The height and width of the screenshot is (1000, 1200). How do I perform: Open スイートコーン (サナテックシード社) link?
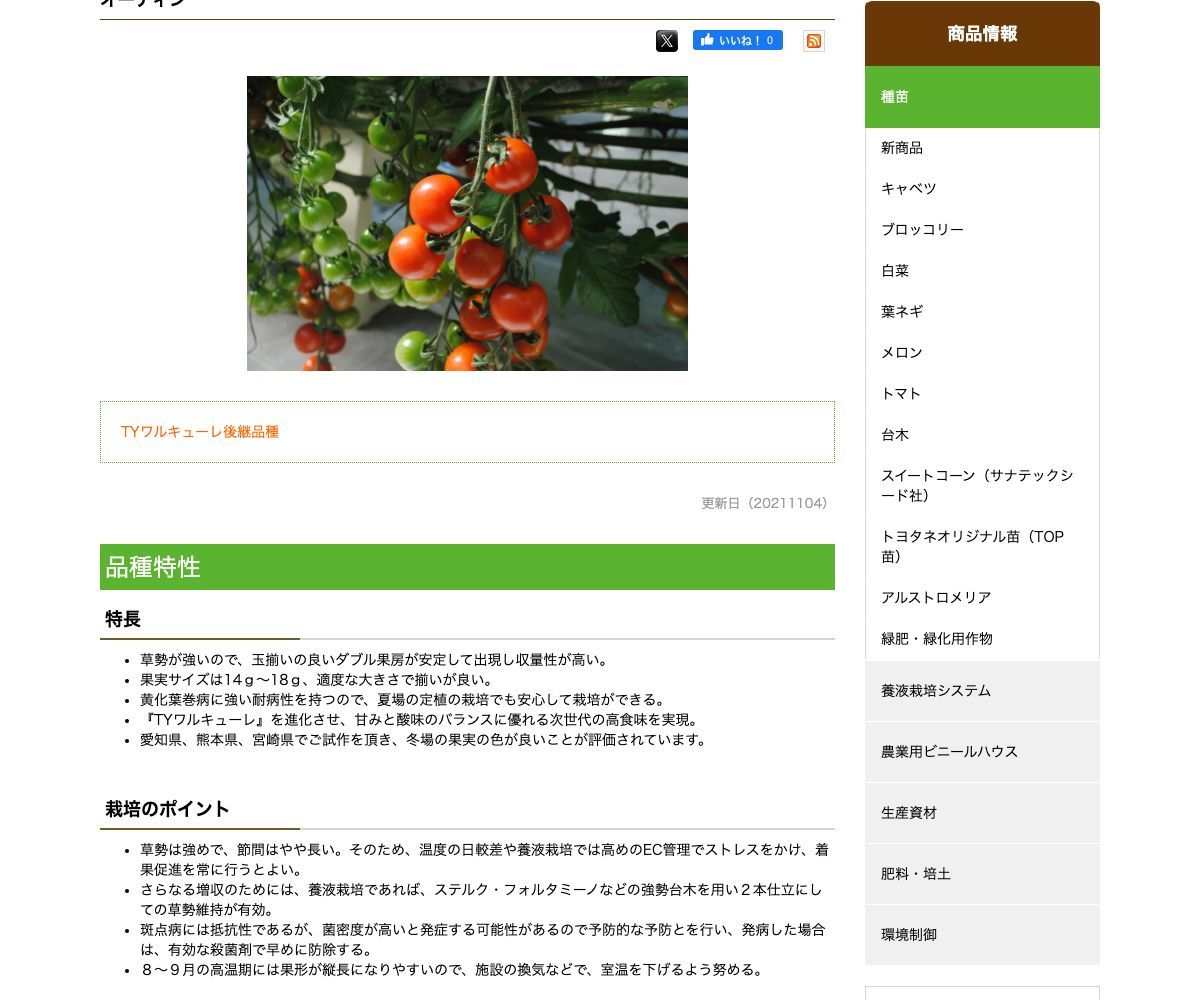pos(976,486)
